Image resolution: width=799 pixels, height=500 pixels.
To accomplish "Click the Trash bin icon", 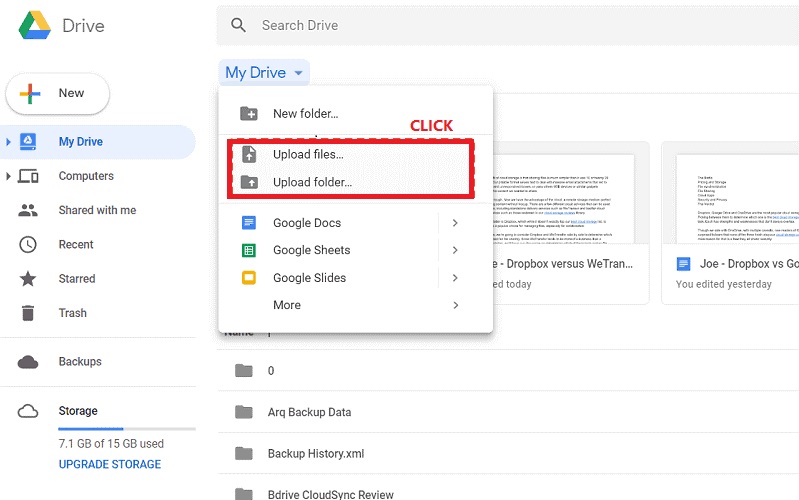I will pos(28,313).
